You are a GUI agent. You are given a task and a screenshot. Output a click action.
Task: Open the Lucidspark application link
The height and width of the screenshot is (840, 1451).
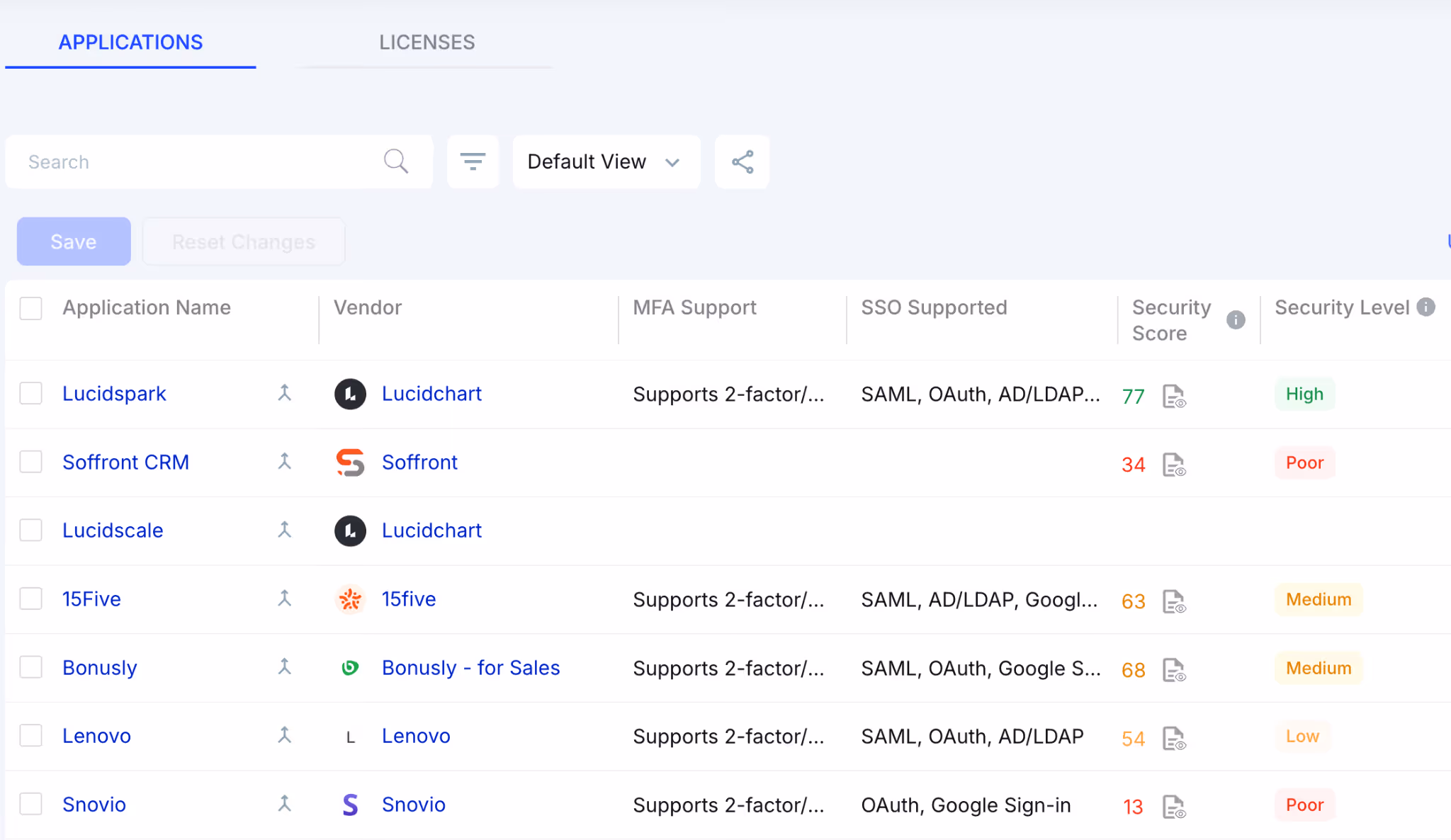114,393
